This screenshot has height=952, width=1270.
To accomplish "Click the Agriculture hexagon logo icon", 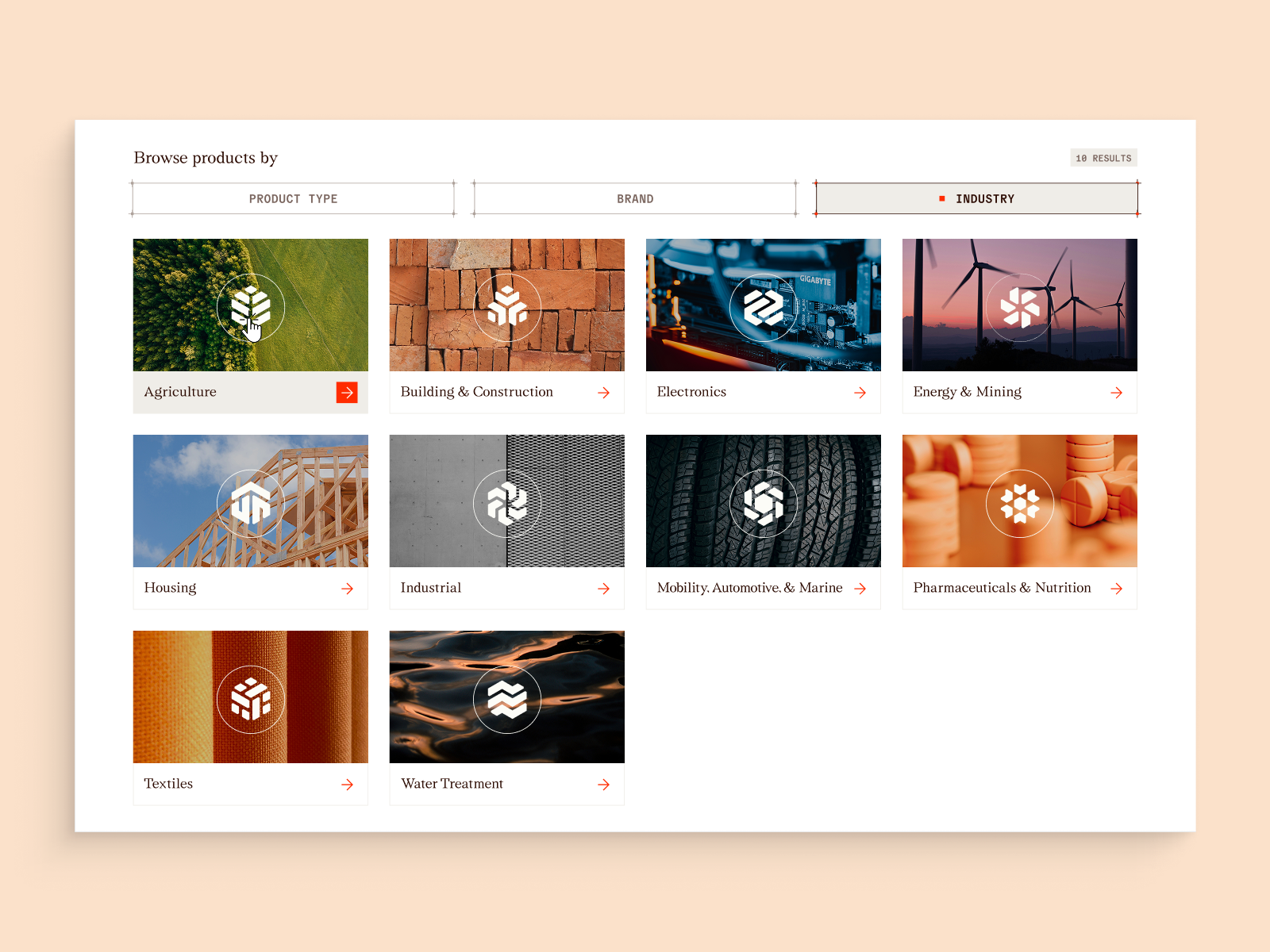I will click(x=250, y=307).
